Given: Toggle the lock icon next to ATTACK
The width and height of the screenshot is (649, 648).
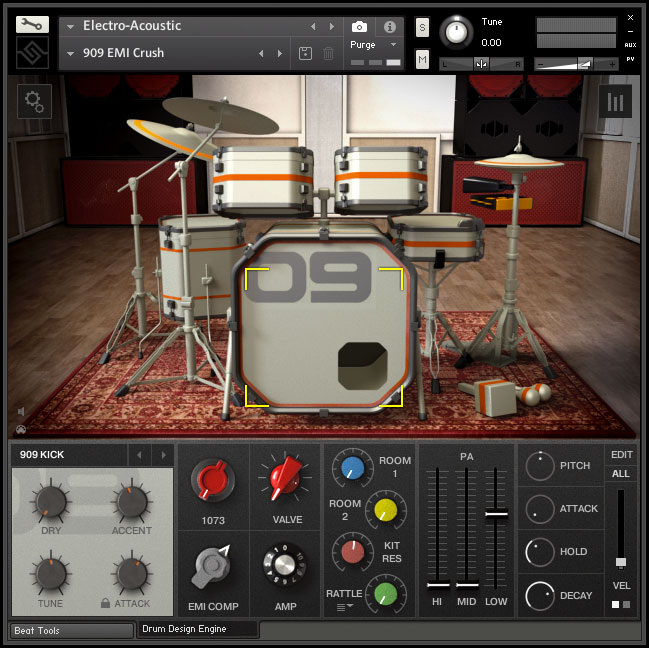Looking at the screenshot, I should [106, 603].
